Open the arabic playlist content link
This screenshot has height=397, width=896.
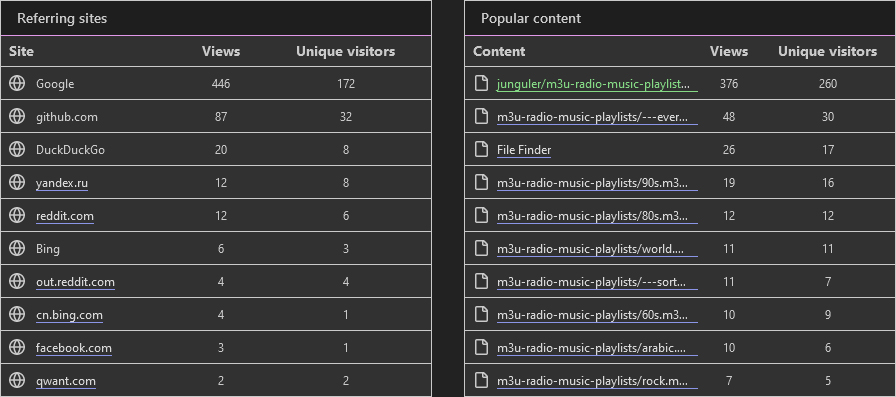tap(597, 348)
